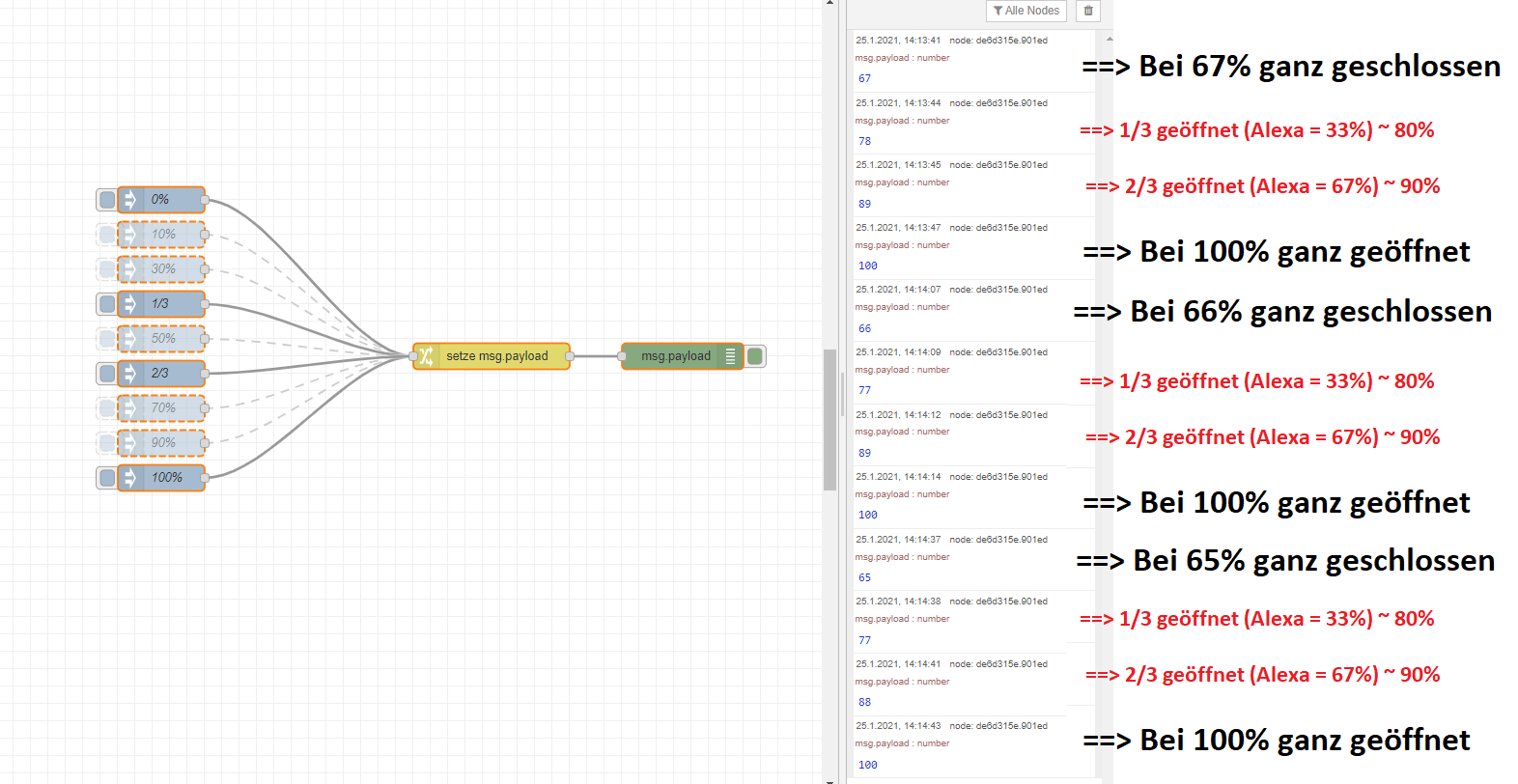Click the arrow icon on 0% inject node
The image size is (1518, 784).
130,200
